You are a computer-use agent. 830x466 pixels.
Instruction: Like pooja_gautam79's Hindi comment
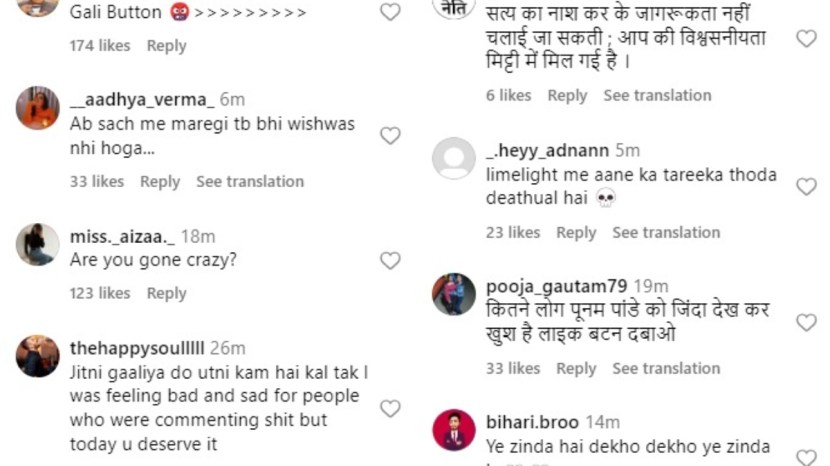[x=806, y=322]
